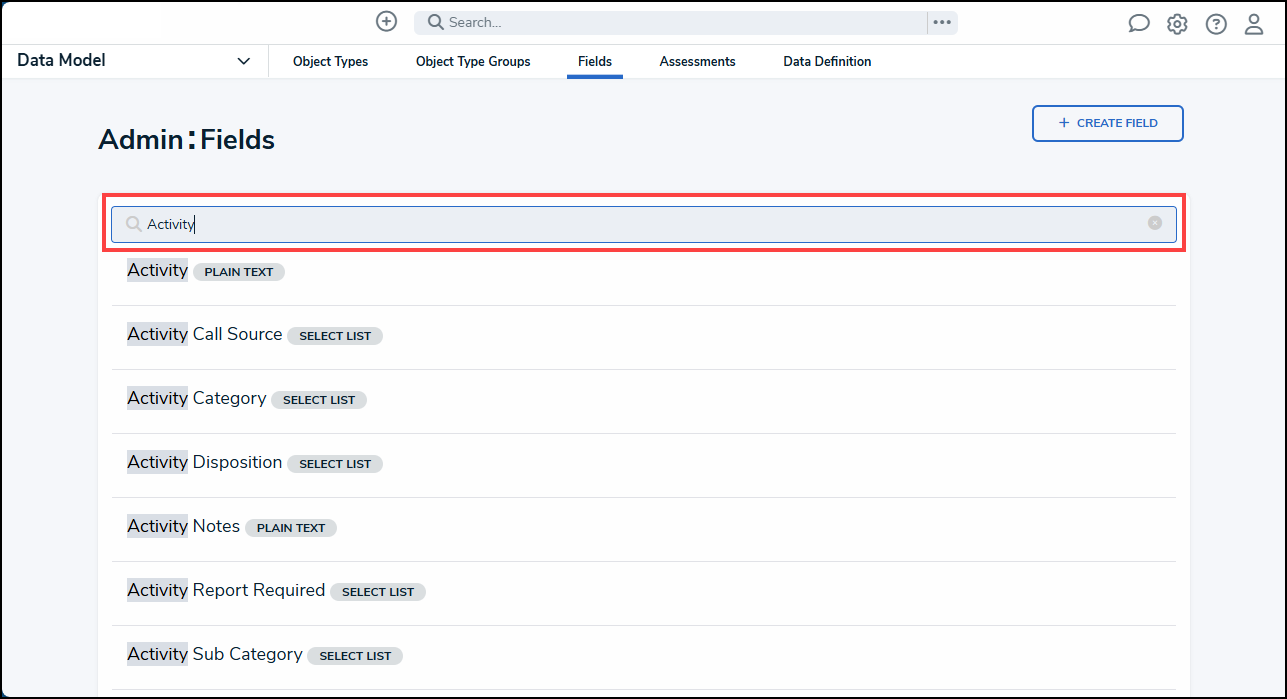Open the settings gear icon
This screenshot has height=699, width=1287.
tap(1177, 24)
